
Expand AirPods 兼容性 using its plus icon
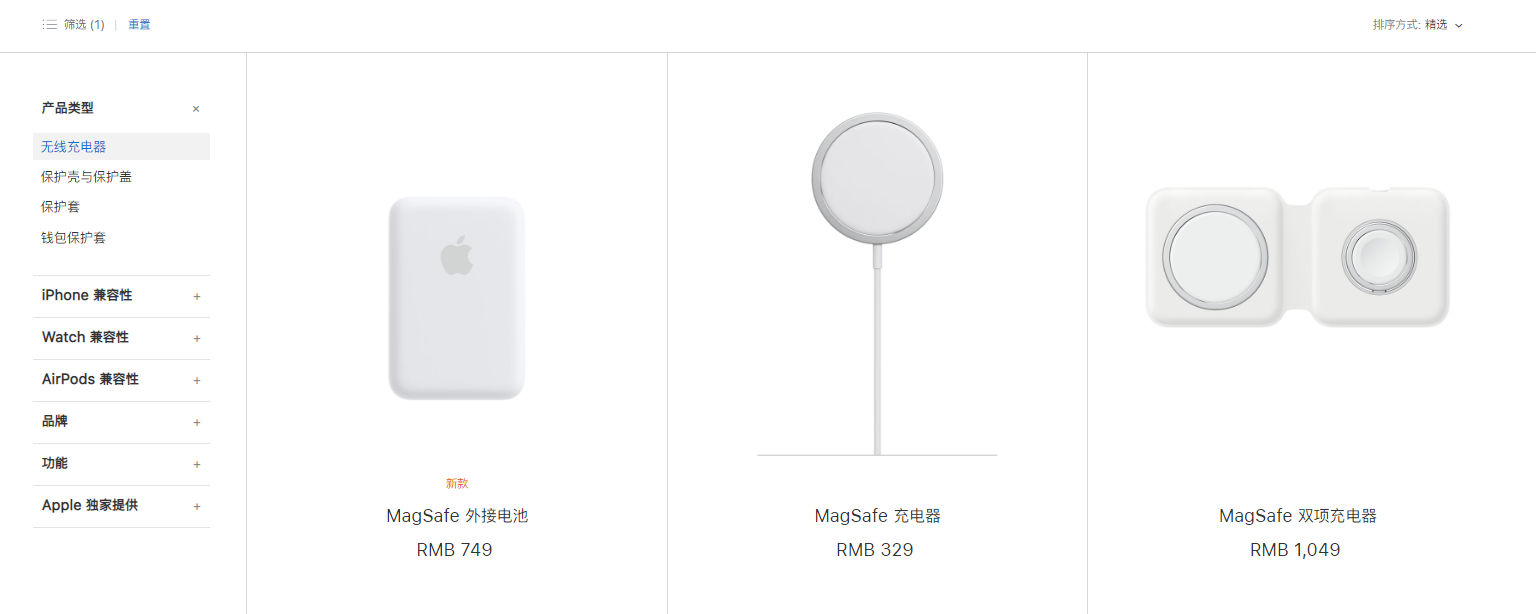[x=197, y=380]
